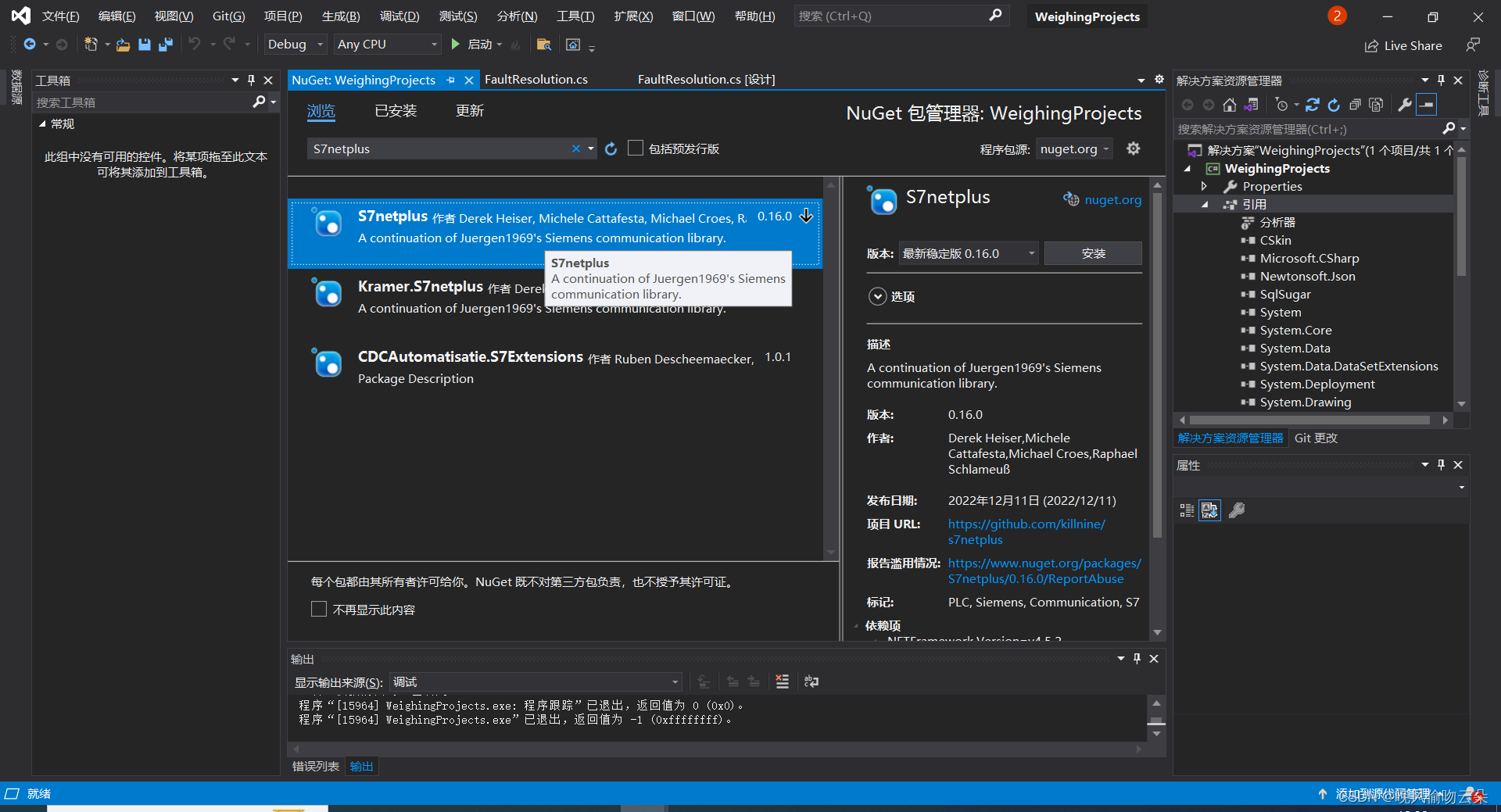Check the 不再显示此内容 checkbox

318,609
